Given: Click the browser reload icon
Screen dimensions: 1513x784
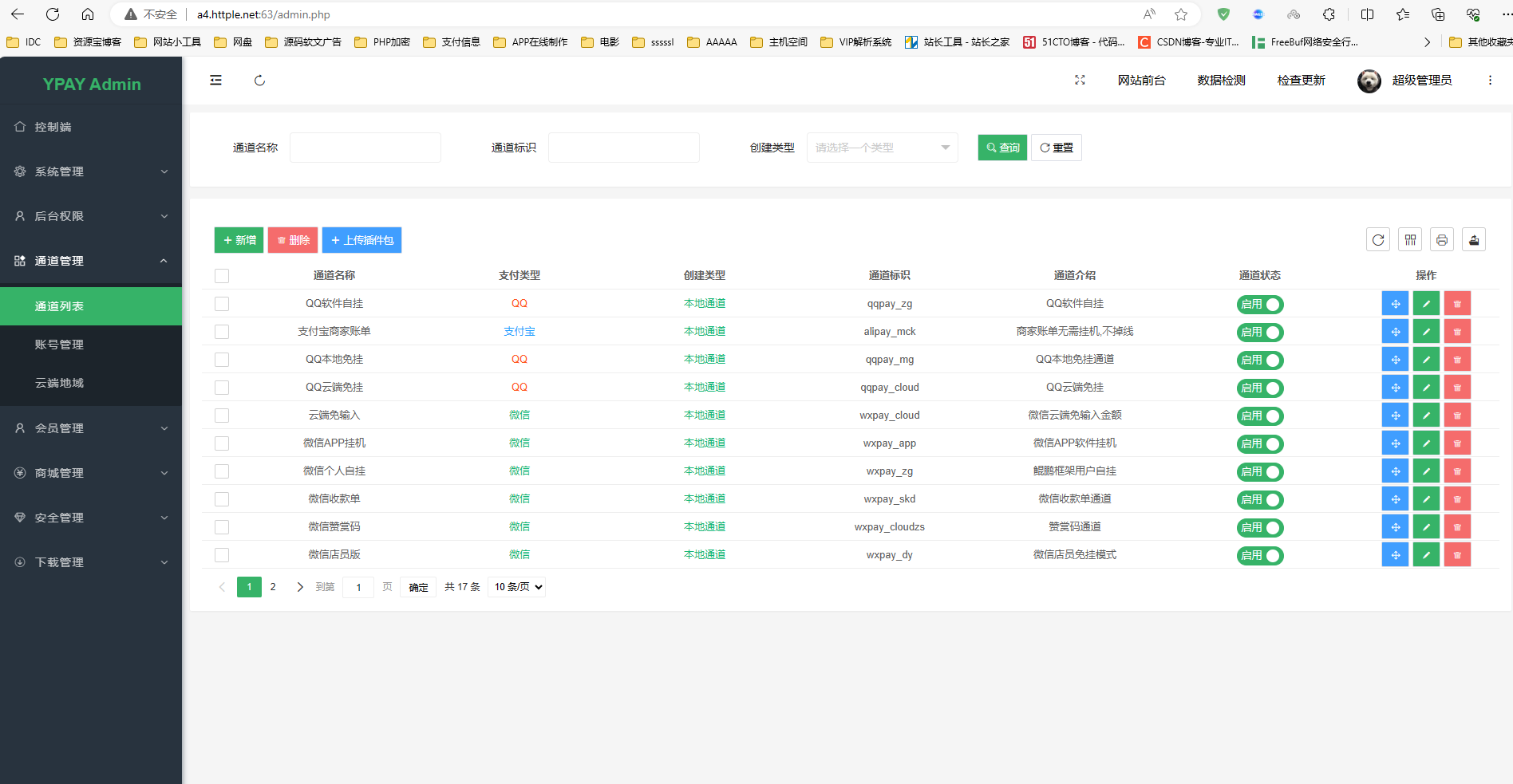Looking at the screenshot, I should click(53, 14).
